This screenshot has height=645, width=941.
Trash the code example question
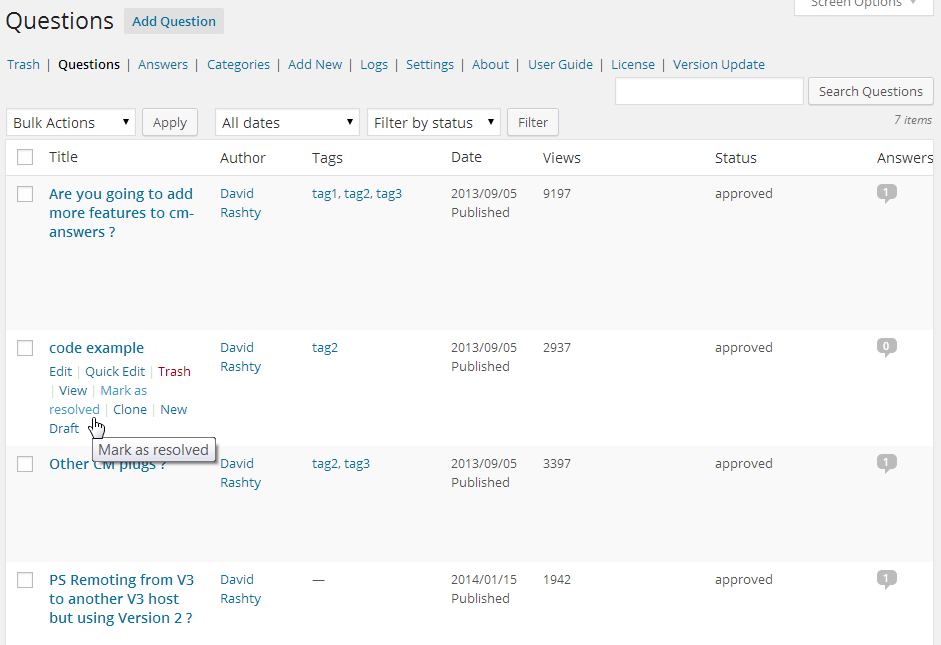174,371
